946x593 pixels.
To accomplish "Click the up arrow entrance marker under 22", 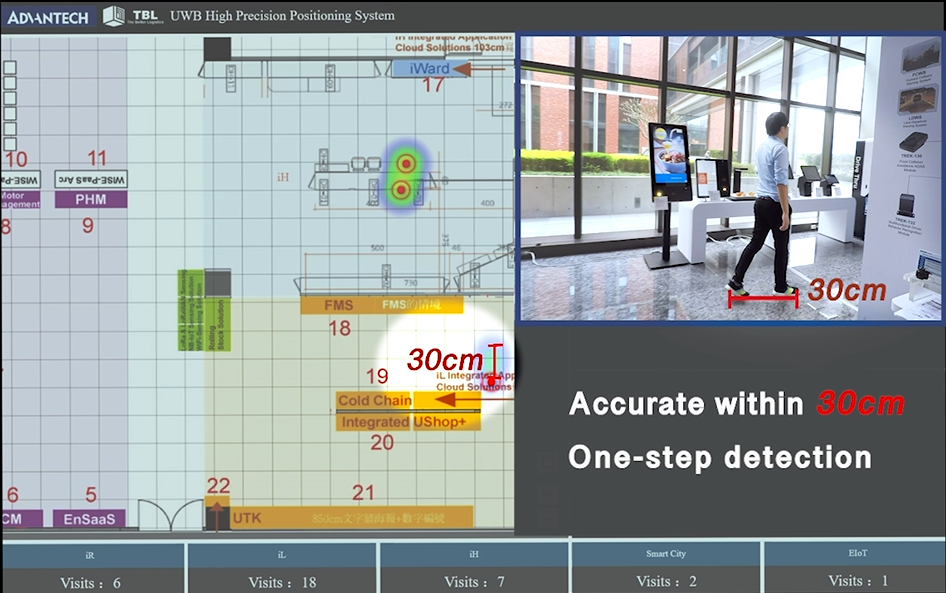I will [x=217, y=518].
